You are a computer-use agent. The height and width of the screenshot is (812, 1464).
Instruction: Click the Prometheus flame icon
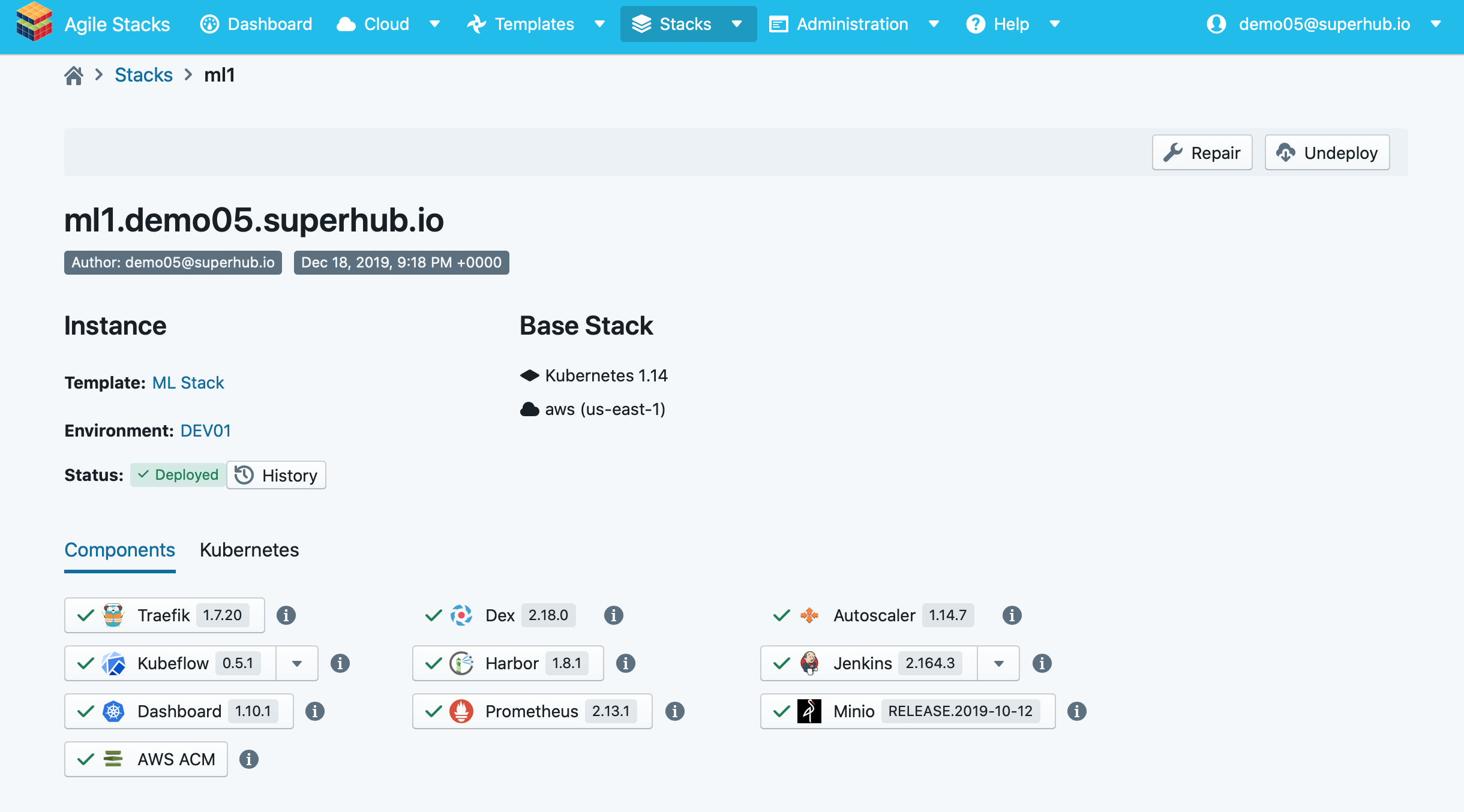coord(461,711)
